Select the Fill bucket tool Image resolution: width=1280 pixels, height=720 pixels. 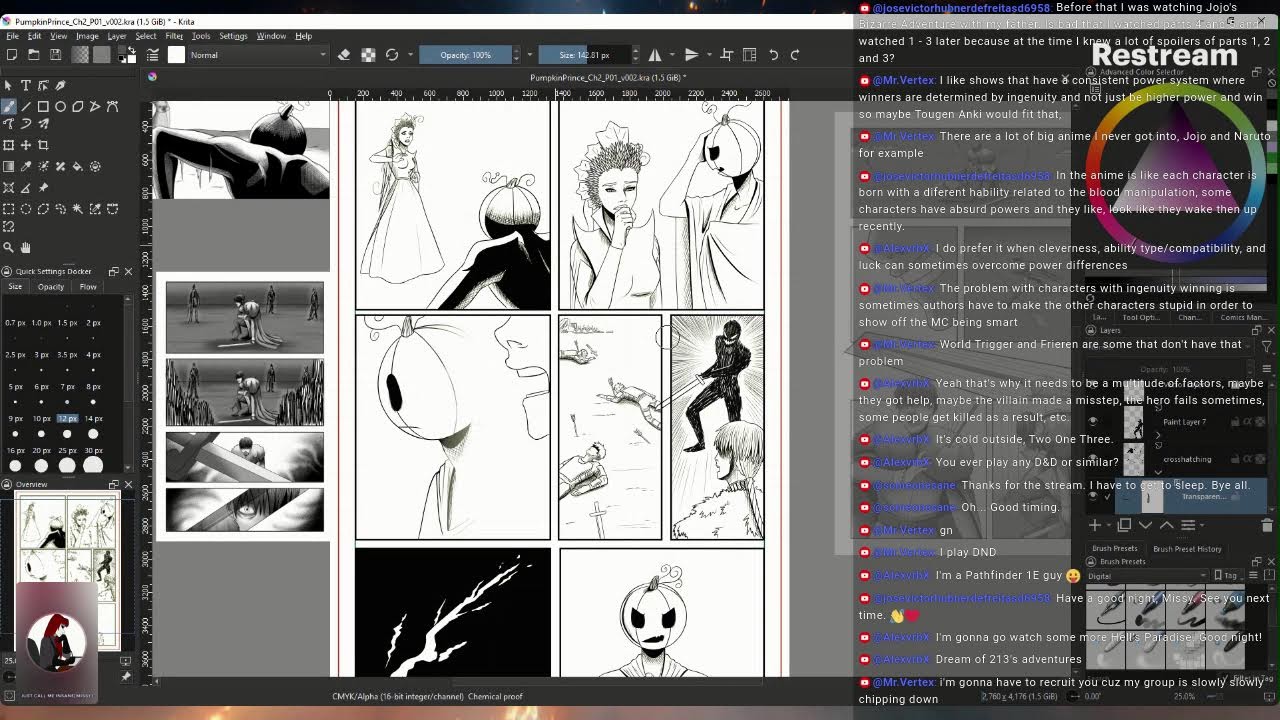coord(78,166)
